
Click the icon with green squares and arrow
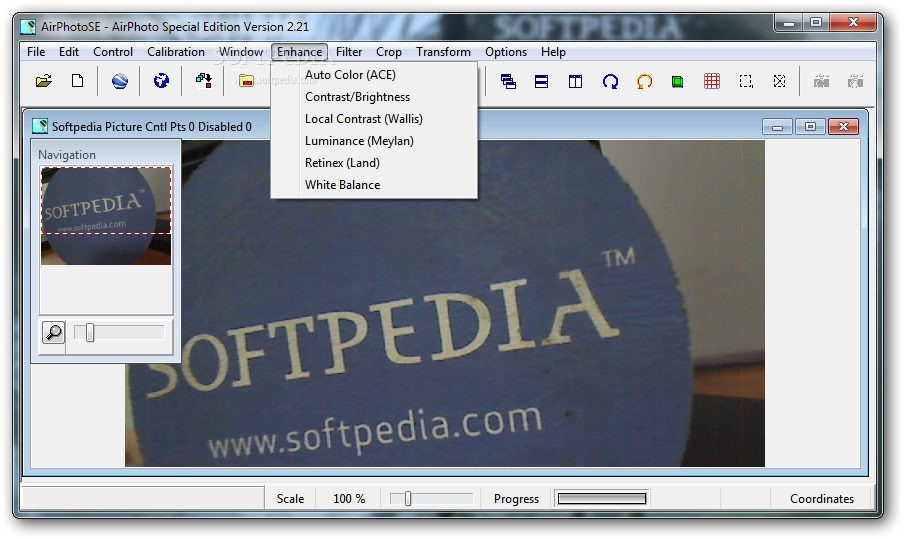(x=204, y=81)
